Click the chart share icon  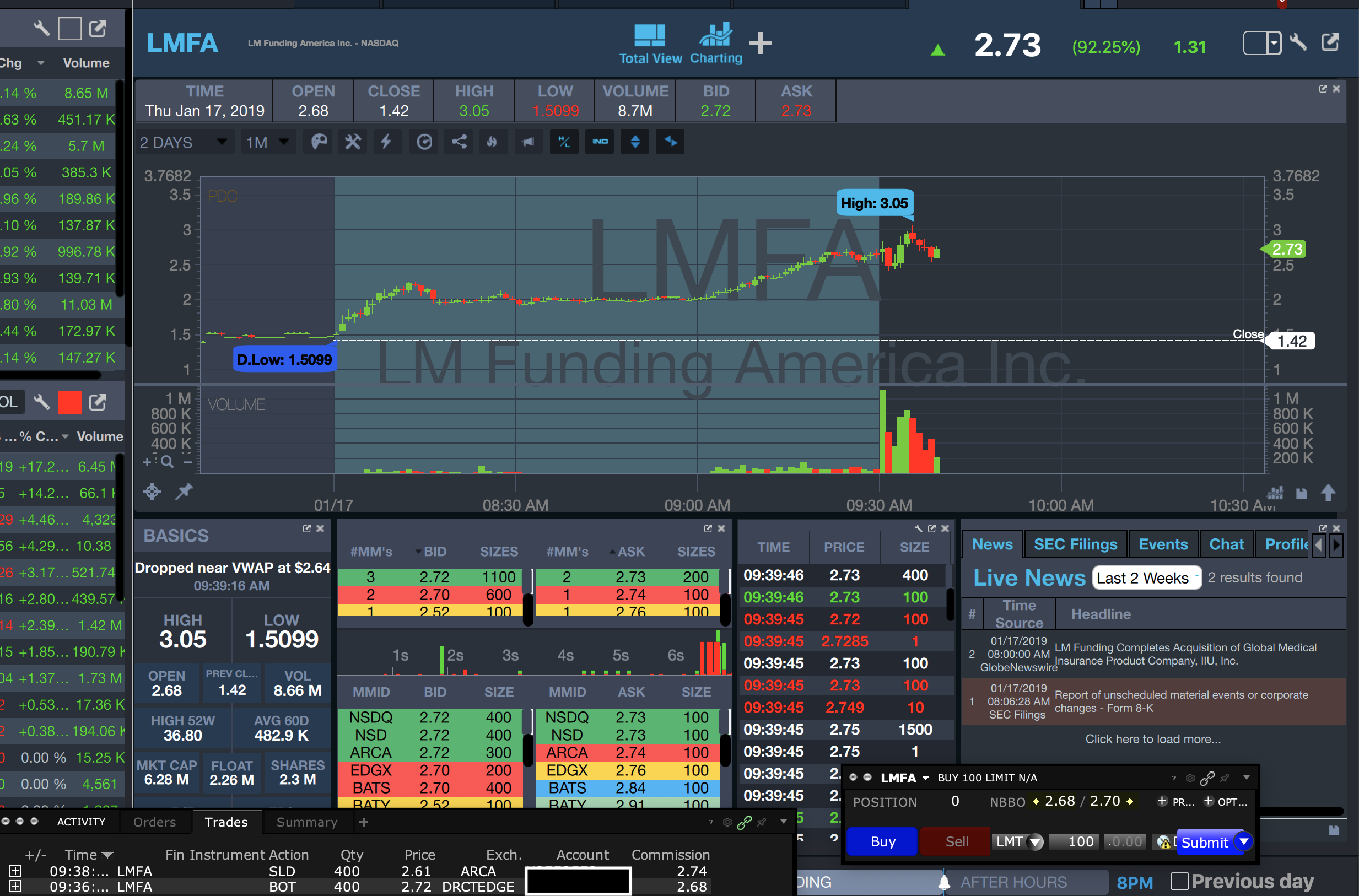459,142
